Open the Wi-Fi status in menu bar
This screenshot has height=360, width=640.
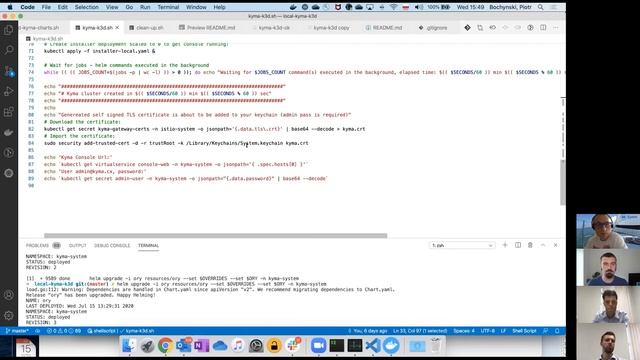pos(393,7)
